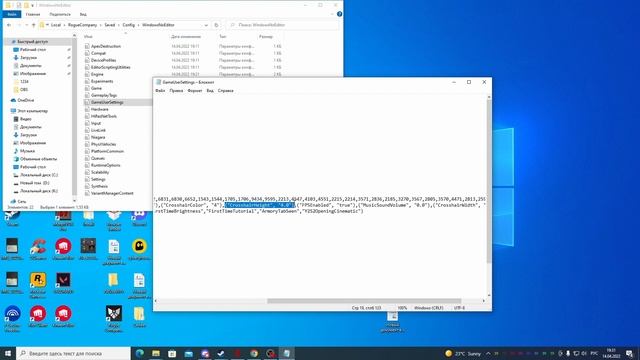Open OneDrive in the navigation pane

click(26, 100)
